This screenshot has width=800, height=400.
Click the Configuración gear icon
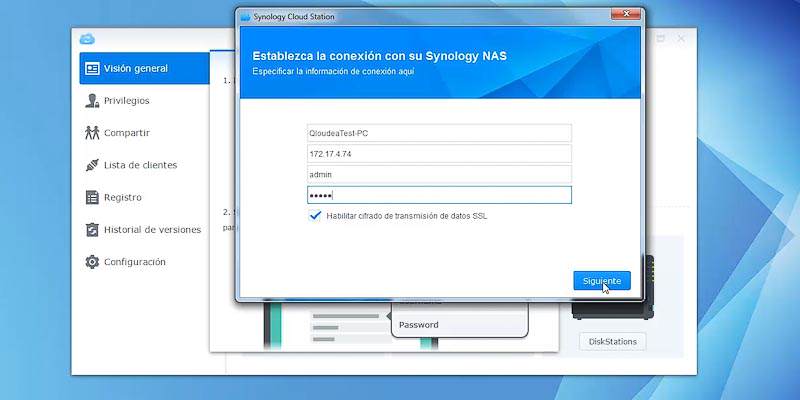92,262
